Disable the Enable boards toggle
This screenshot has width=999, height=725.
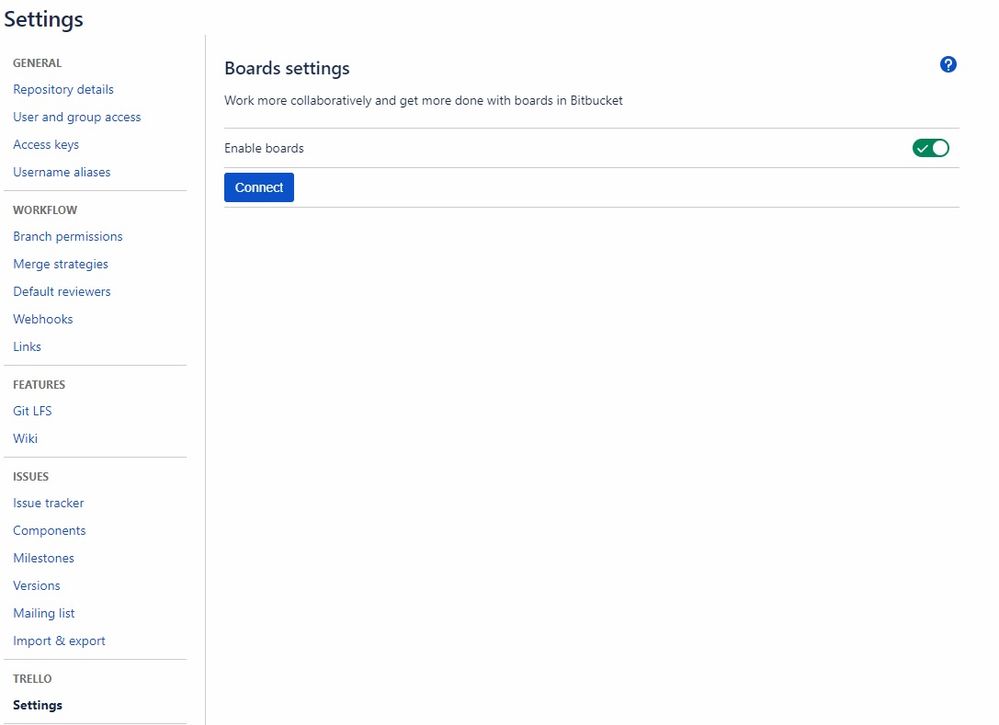(x=930, y=148)
